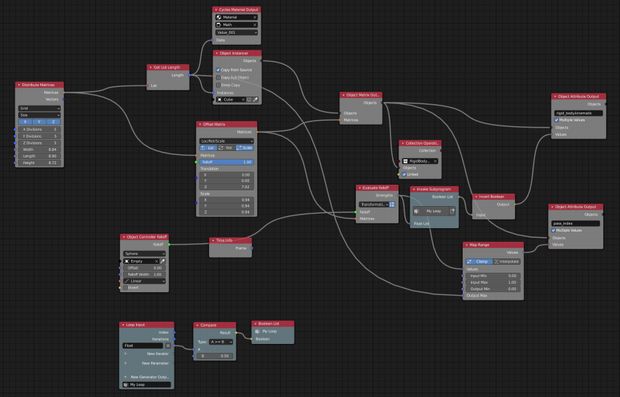Click the remove icon next to the Float parameter

pos(168,346)
